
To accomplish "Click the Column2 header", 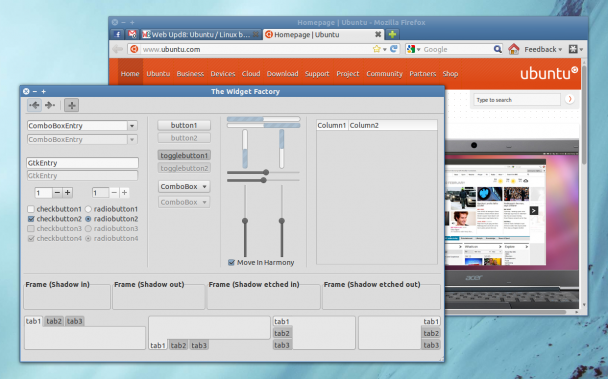I will point(392,125).
